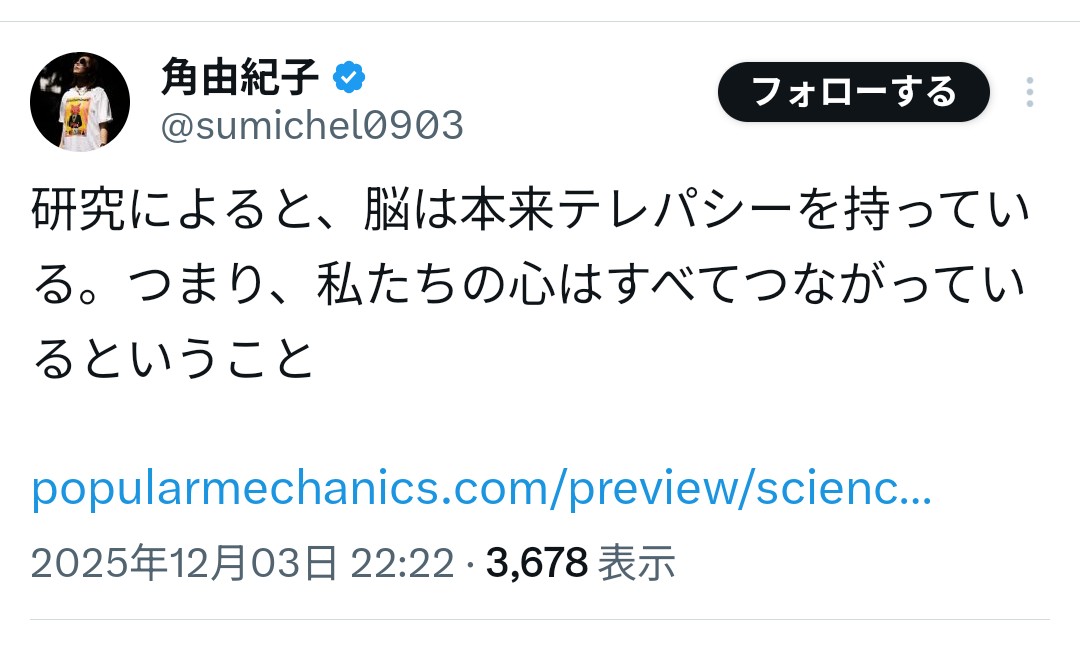Open the three-dot more options menu
The height and width of the screenshot is (652, 1080).
click(1029, 93)
